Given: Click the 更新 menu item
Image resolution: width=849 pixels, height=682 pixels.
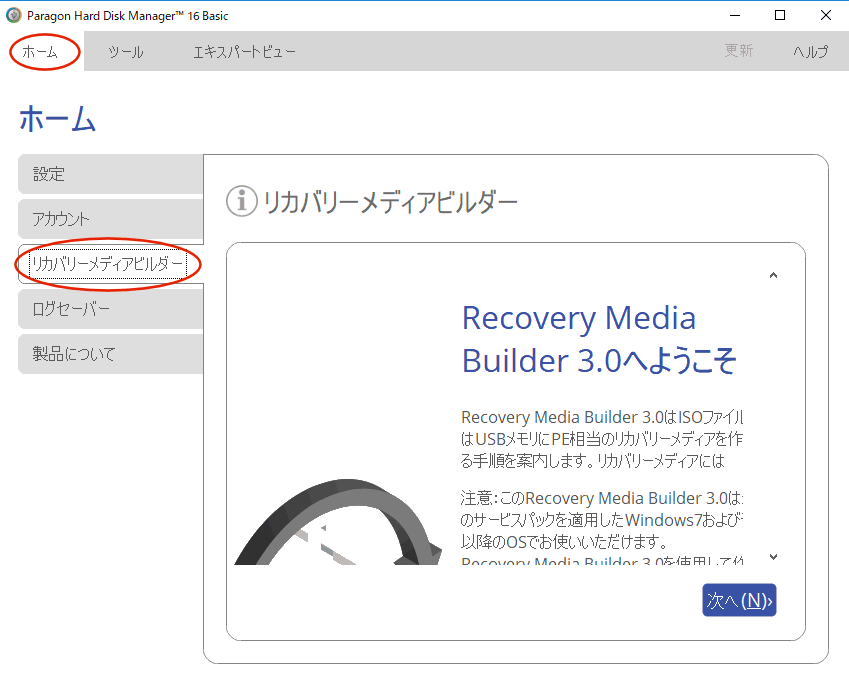Looking at the screenshot, I should coord(739,52).
